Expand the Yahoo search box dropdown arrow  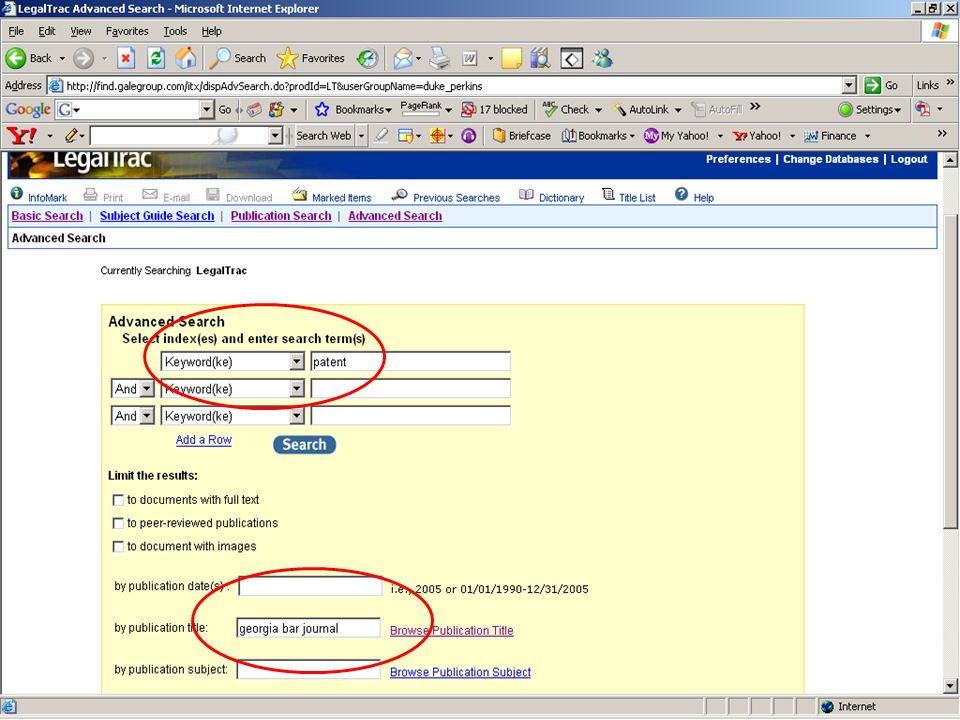[x=275, y=135]
